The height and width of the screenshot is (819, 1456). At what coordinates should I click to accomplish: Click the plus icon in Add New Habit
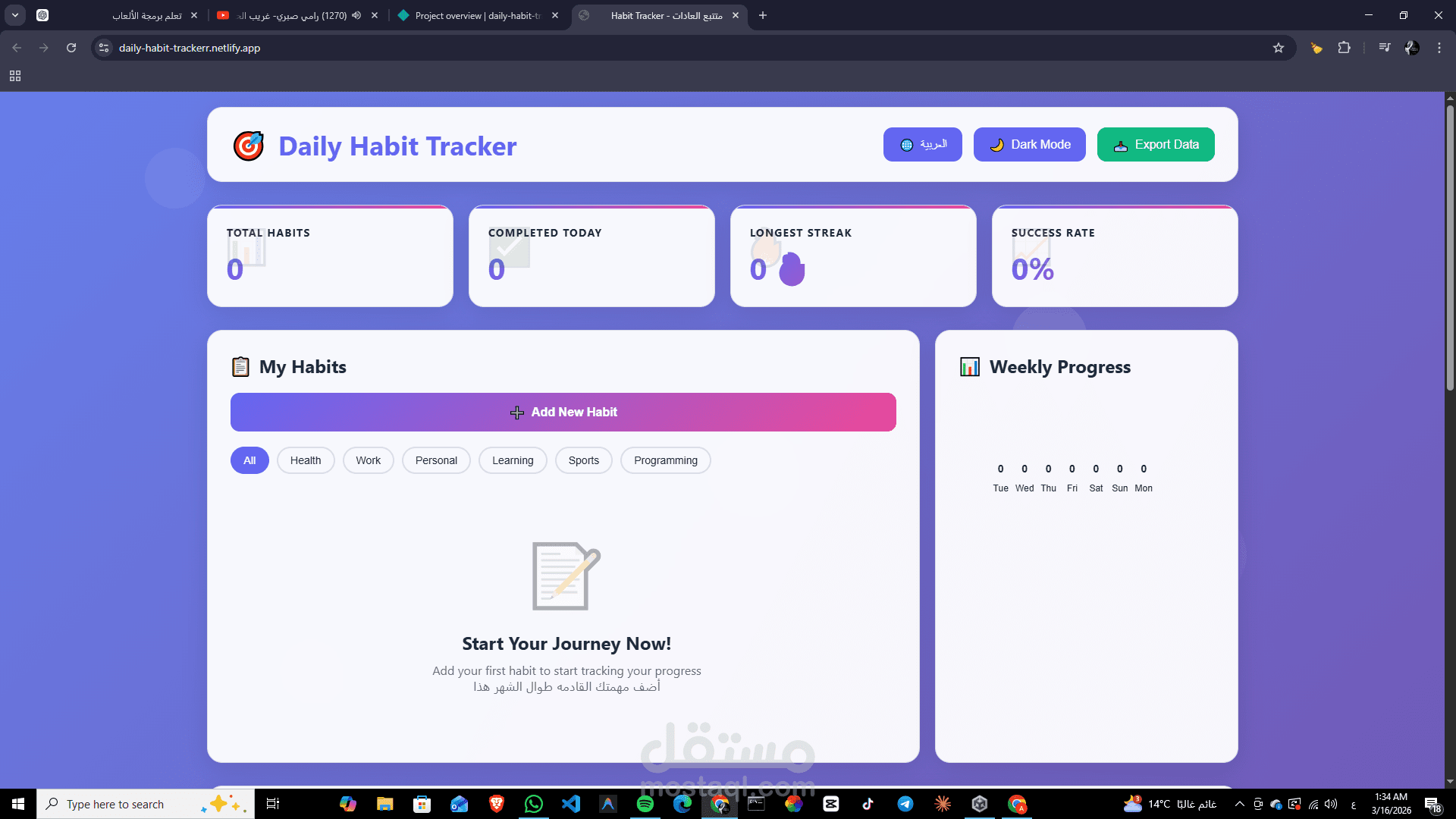517,412
